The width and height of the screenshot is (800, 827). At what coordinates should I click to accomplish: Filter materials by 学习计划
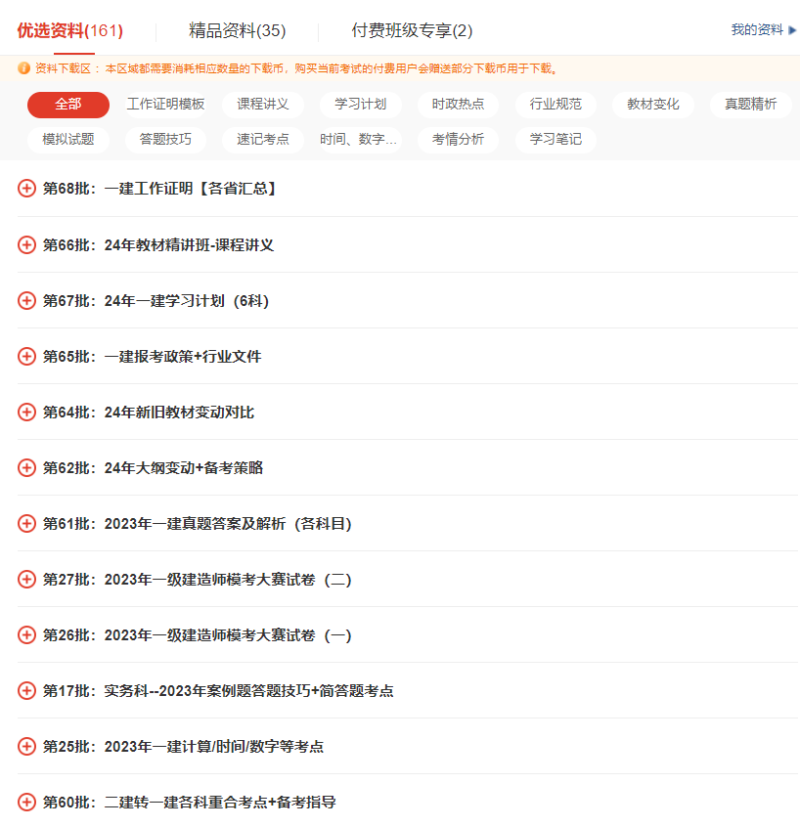363,104
